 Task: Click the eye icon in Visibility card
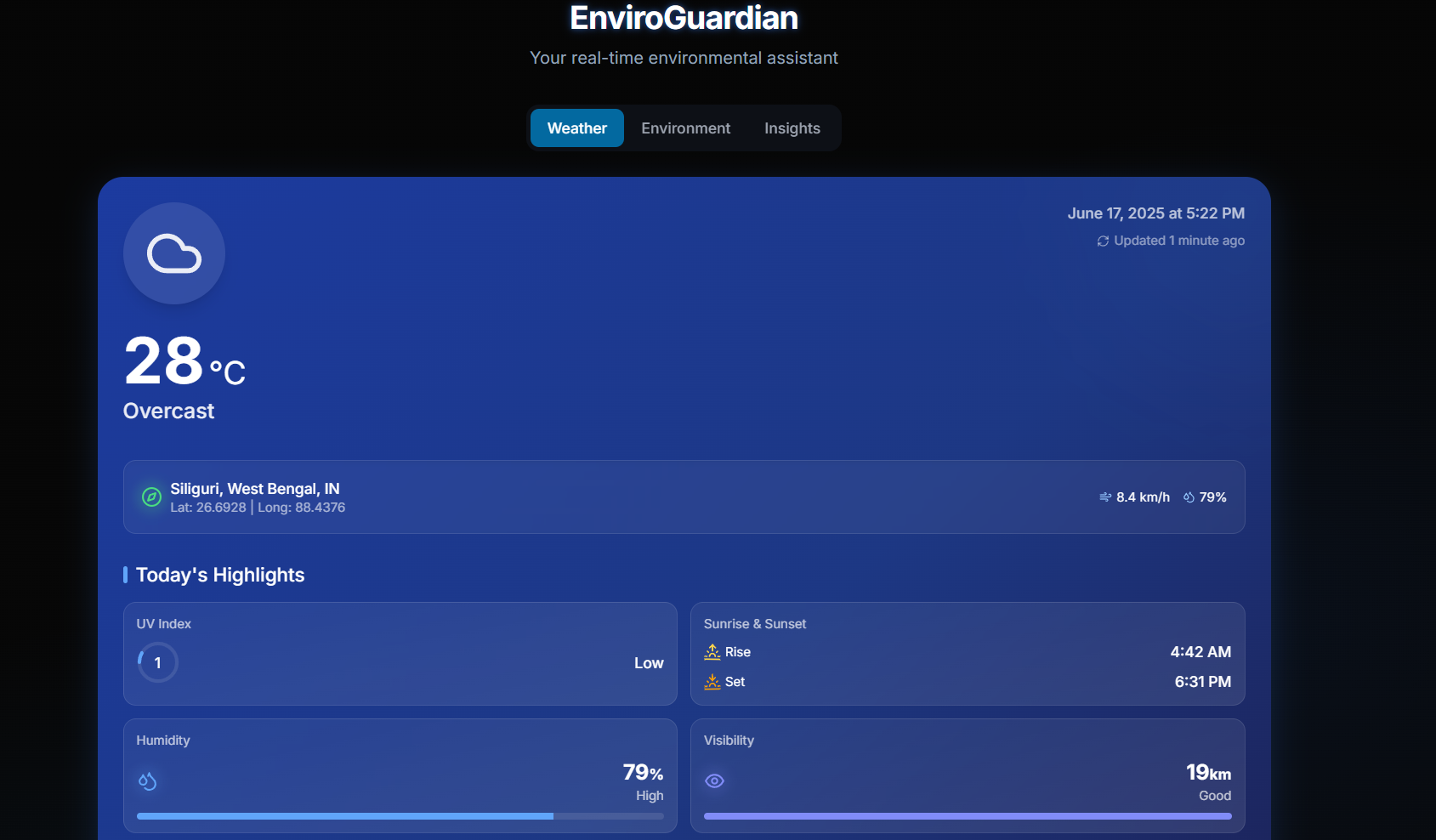pyautogui.click(x=715, y=780)
